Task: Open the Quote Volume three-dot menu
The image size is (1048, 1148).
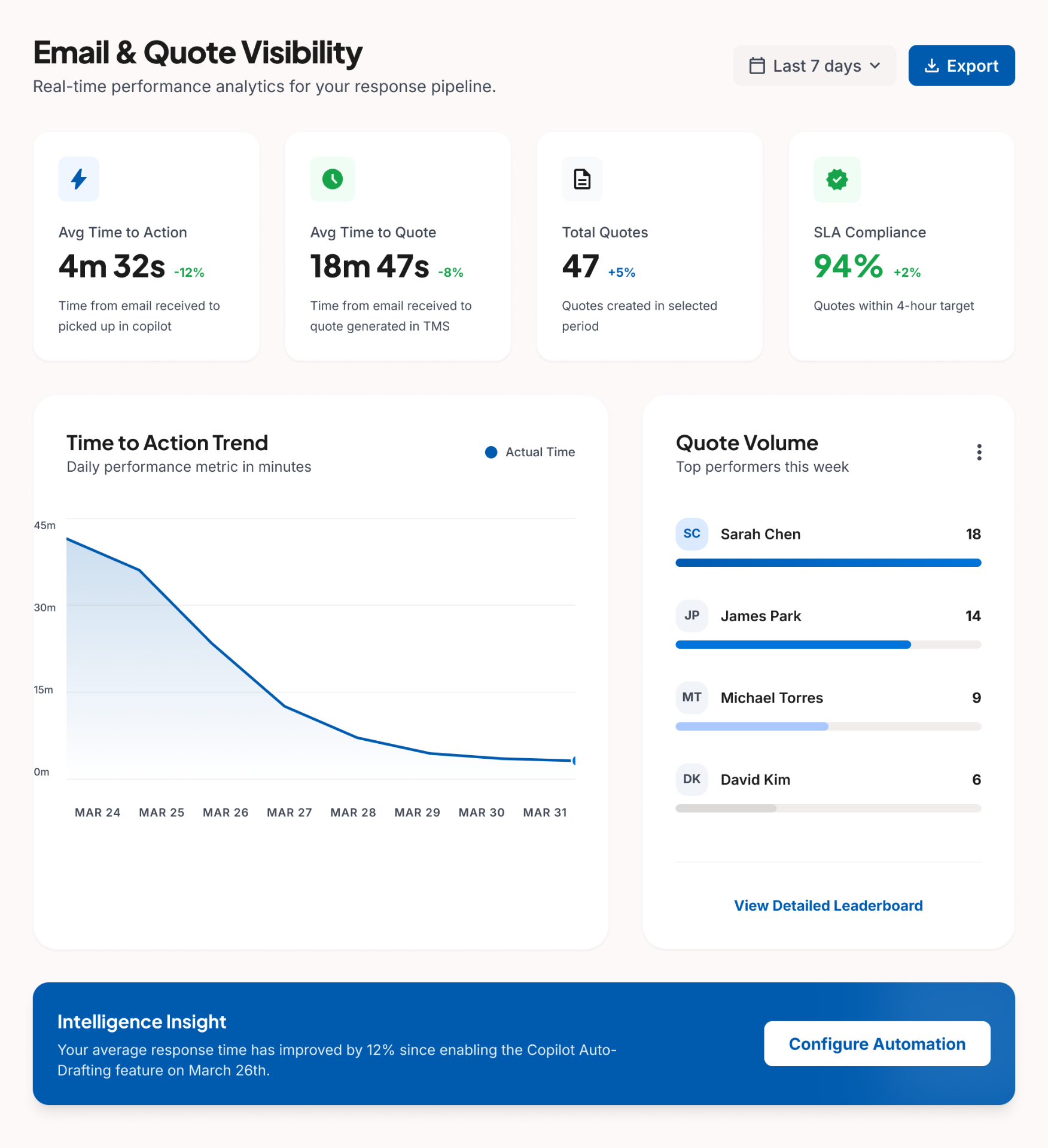Action: pyautogui.click(x=979, y=452)
